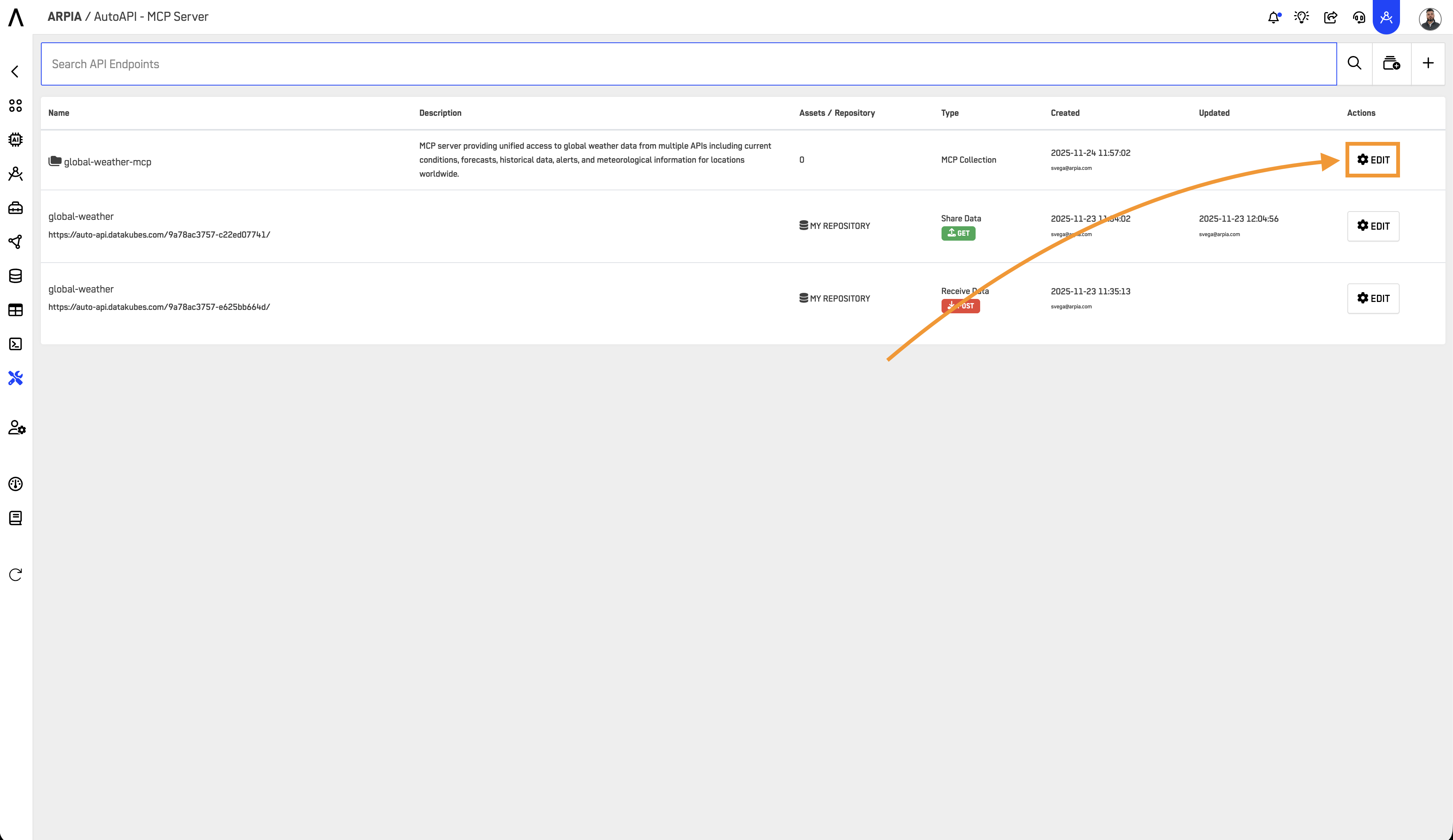Click the user settings sidebar icon
1453x840 pixels.
(x=17, y=428)
